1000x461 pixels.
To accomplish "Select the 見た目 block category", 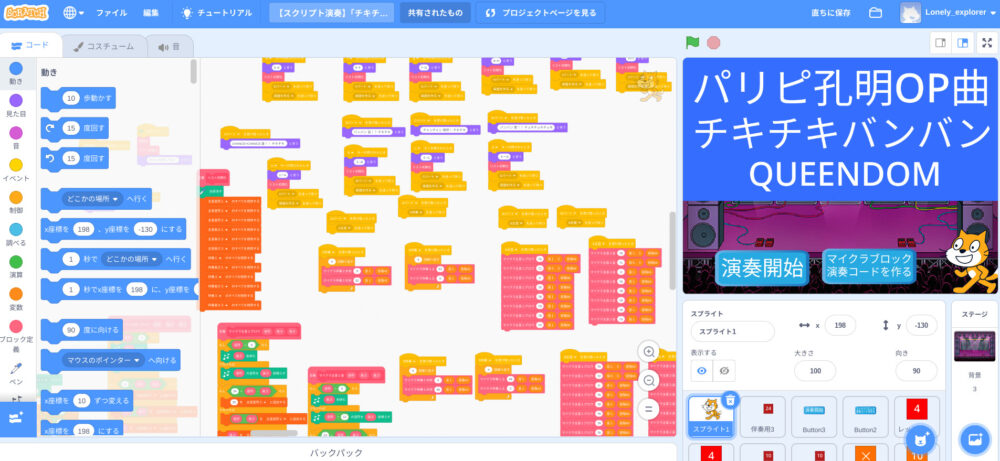I will coord(17,105).
